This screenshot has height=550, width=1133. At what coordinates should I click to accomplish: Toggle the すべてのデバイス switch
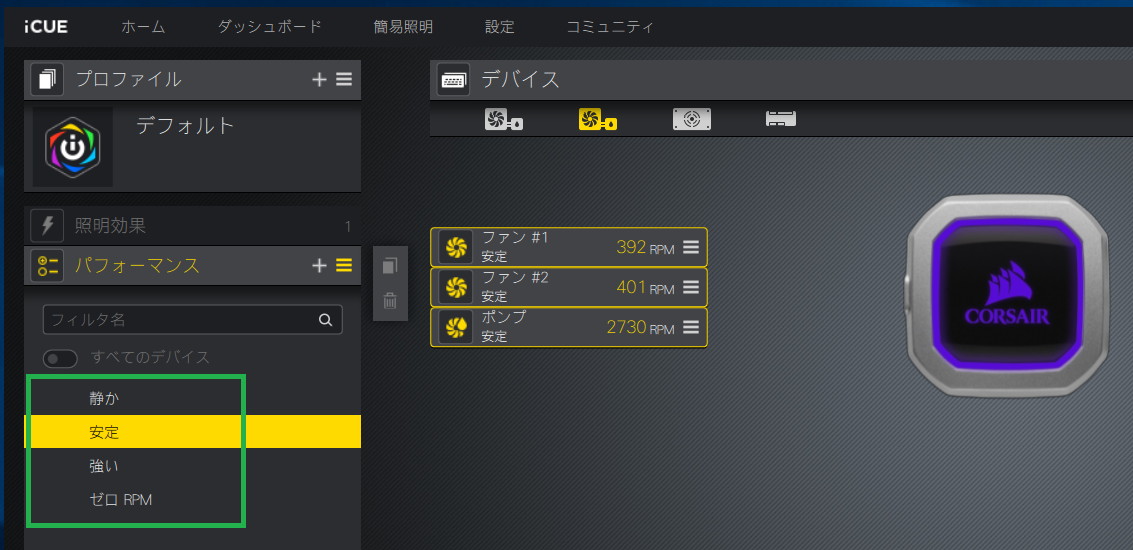61,358
